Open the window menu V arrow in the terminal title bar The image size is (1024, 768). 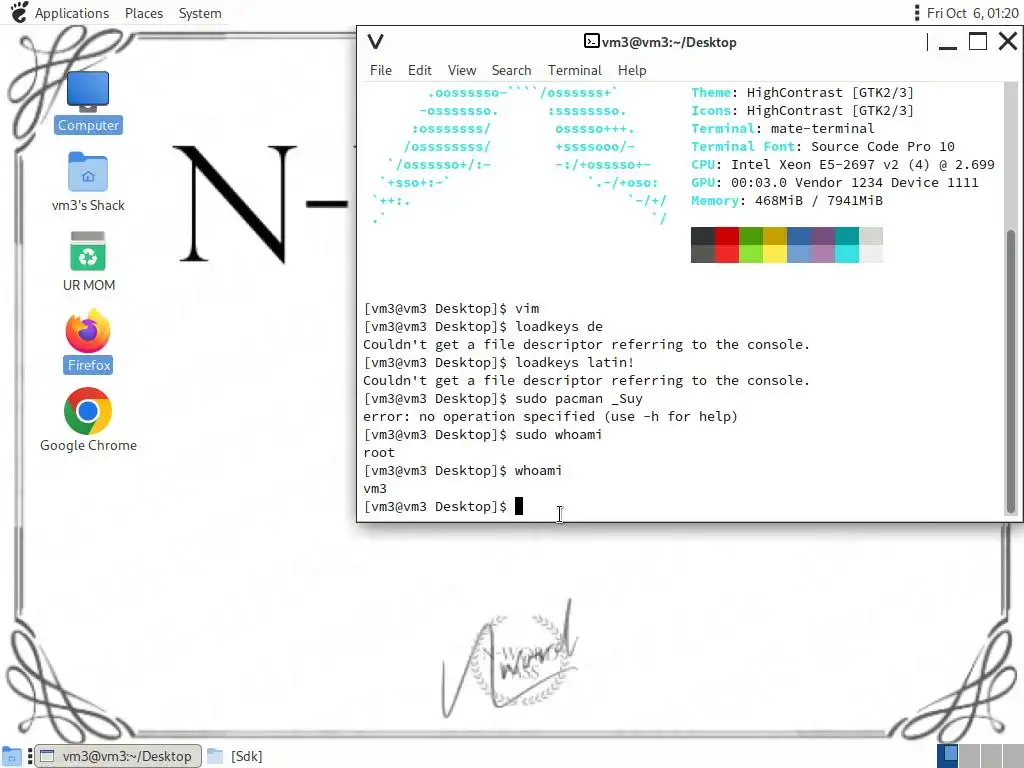point(376,42)
